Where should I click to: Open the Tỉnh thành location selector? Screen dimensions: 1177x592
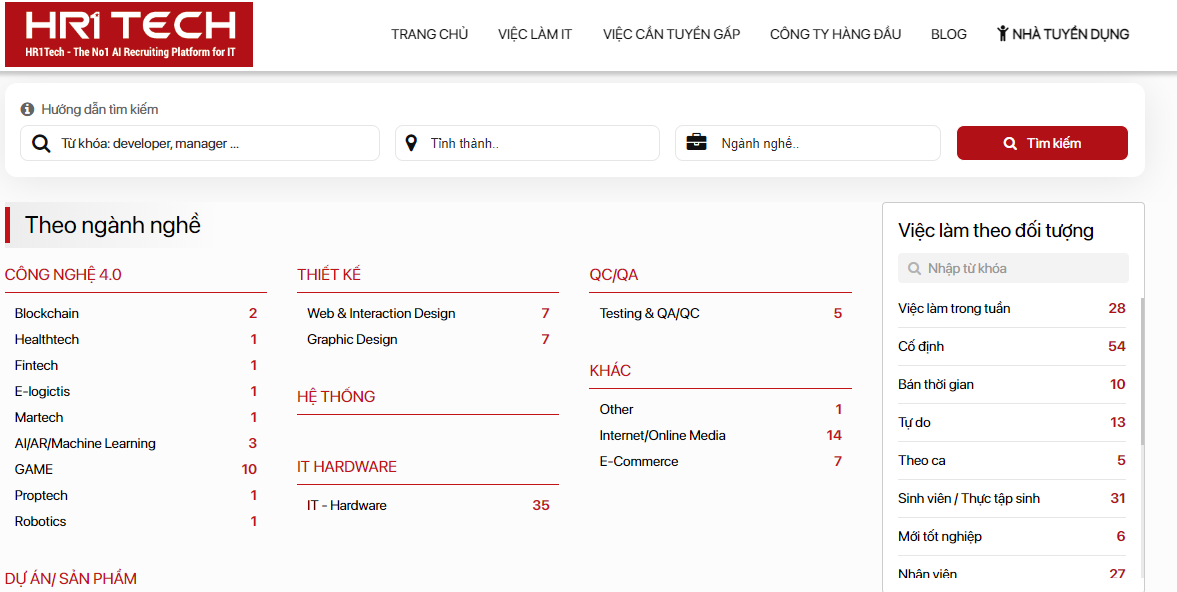[x=527, y=143]
